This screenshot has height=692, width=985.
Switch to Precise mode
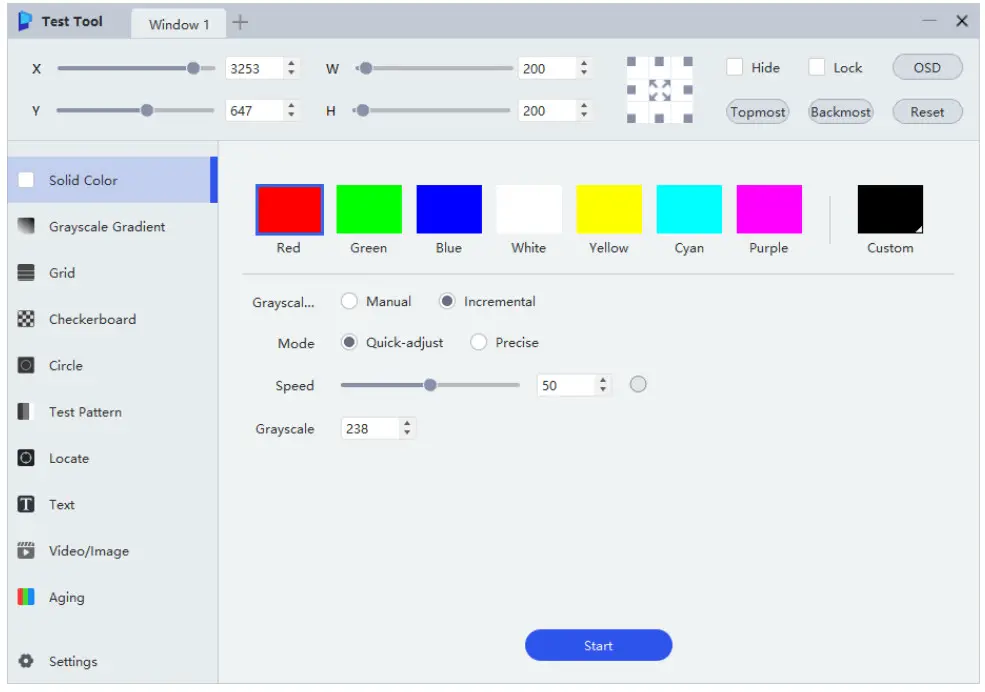click(480, 342)
